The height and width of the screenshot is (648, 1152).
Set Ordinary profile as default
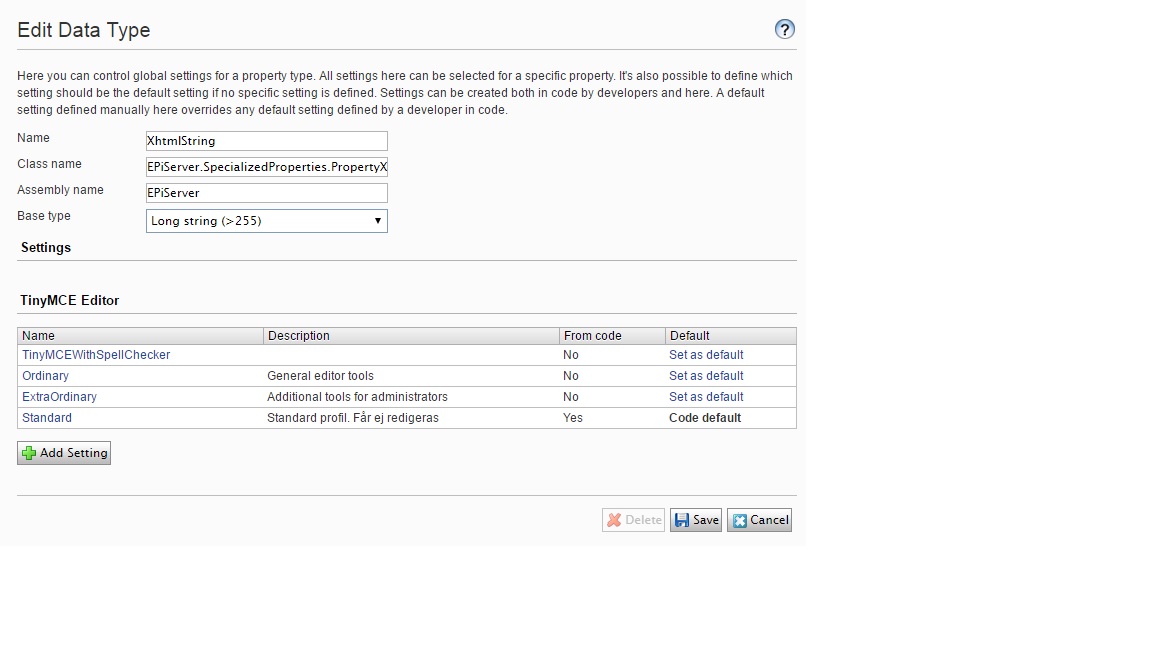706,375
